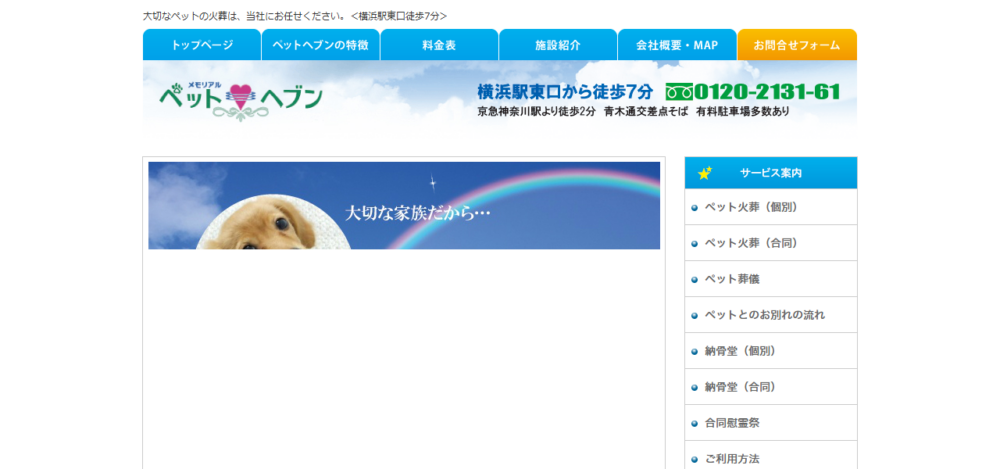
Task: Open ペット火葬（合同） service link
Action: [771, 242]
